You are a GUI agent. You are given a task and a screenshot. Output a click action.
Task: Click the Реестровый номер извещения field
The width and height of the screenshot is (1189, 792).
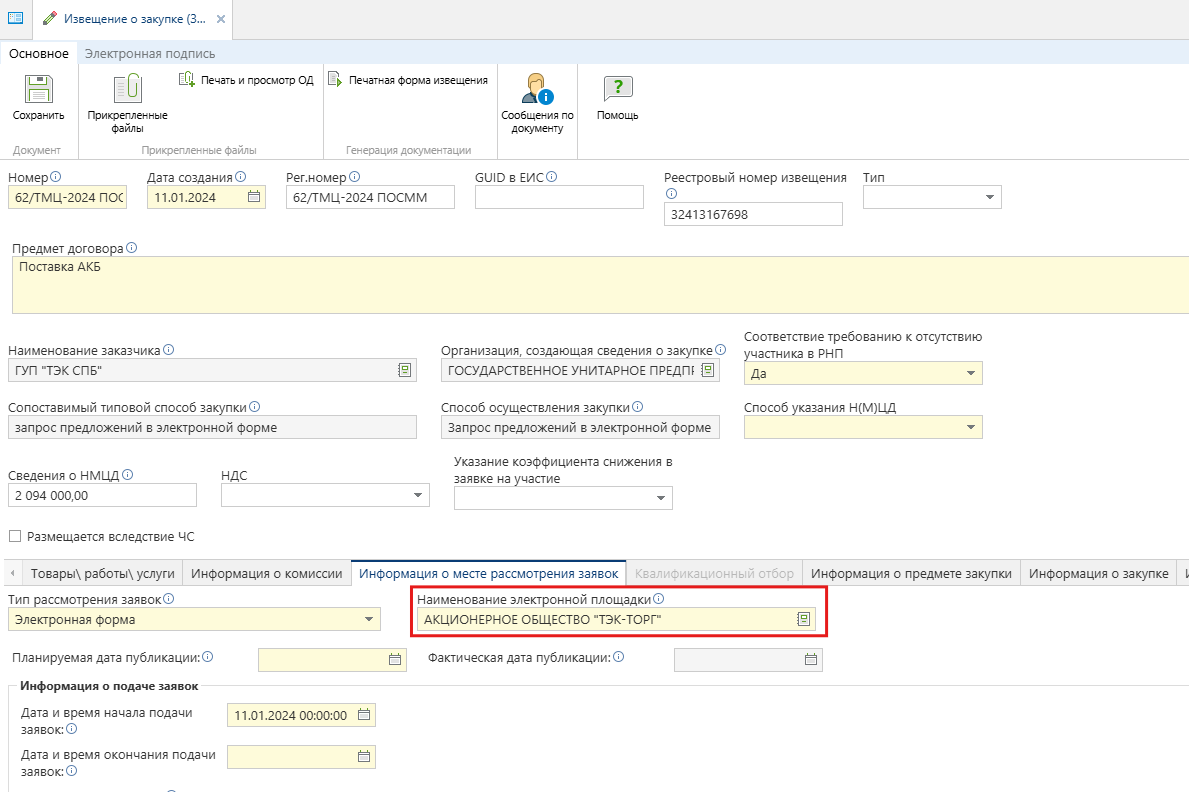tap(753, 214)
